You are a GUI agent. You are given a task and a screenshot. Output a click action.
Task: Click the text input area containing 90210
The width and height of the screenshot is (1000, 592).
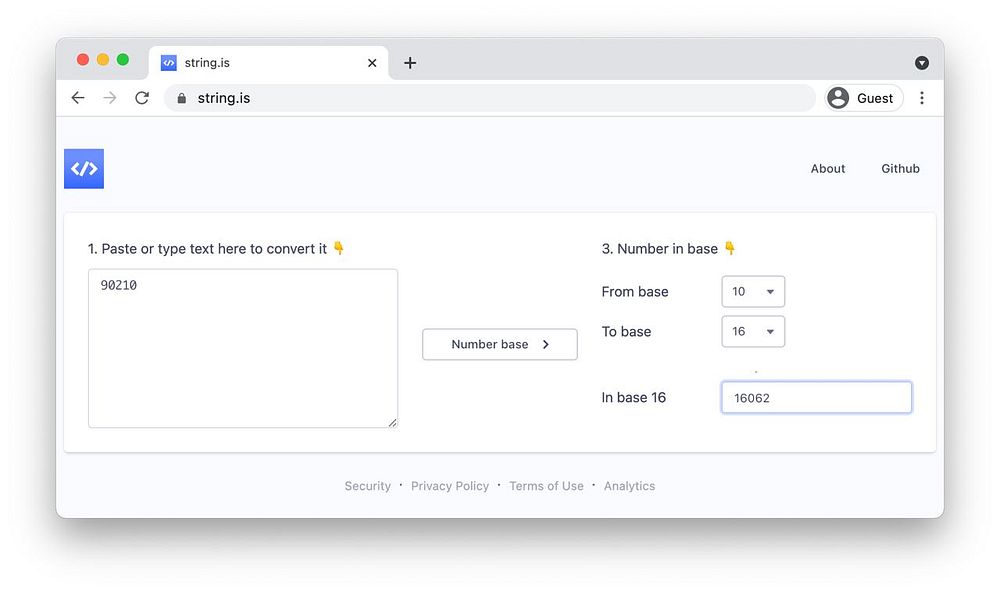[x=243, y=348]
